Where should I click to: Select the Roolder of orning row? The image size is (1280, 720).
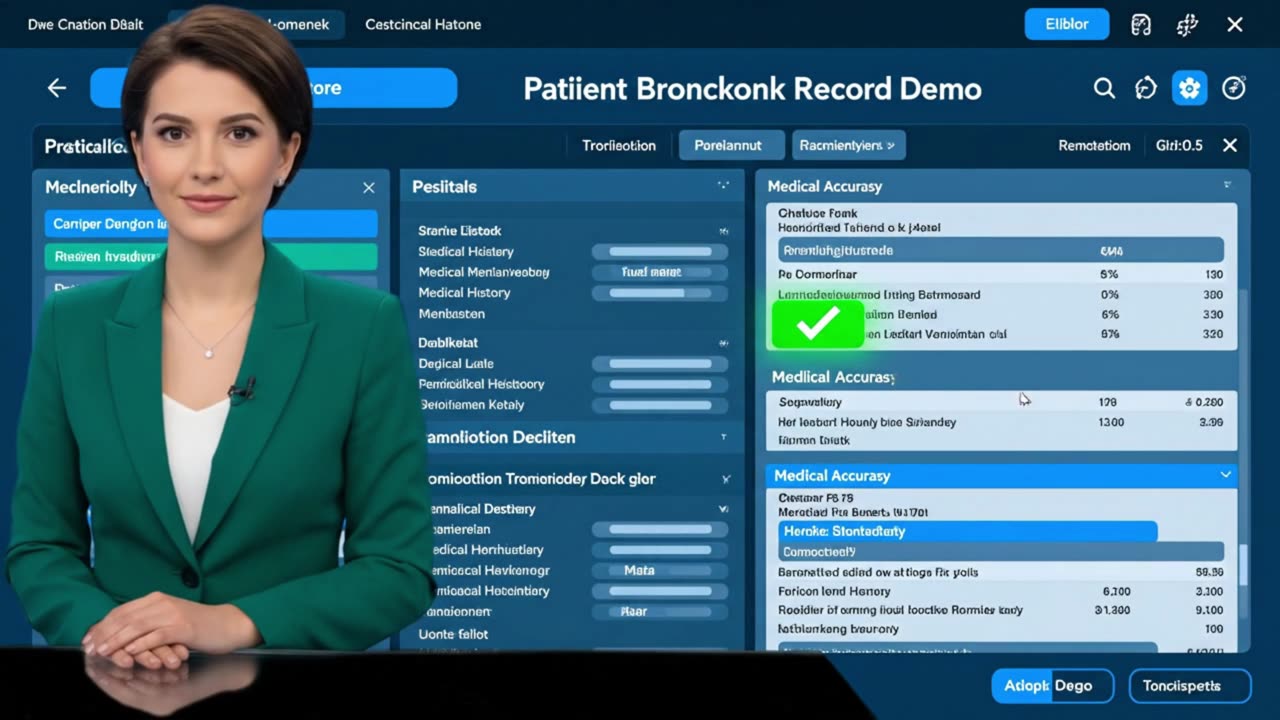(x=1000, y=610)
